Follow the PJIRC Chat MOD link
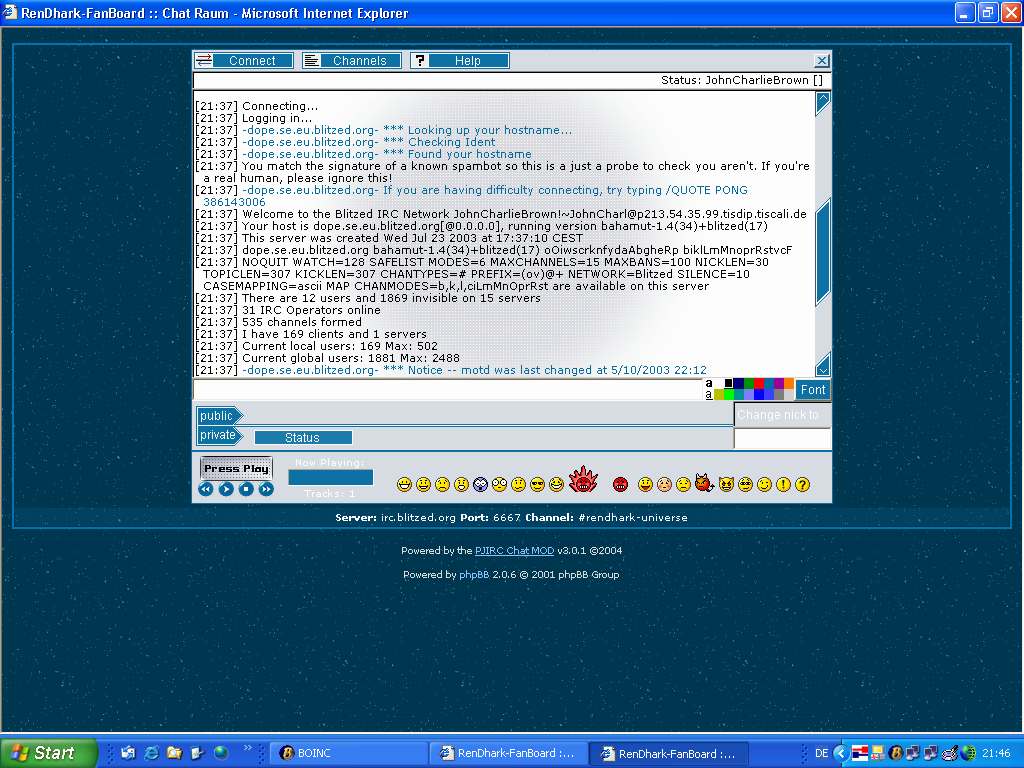Image resolution: width=1024 pixels, height=768 pixels. pyautogui.click(x=514, y=551)
